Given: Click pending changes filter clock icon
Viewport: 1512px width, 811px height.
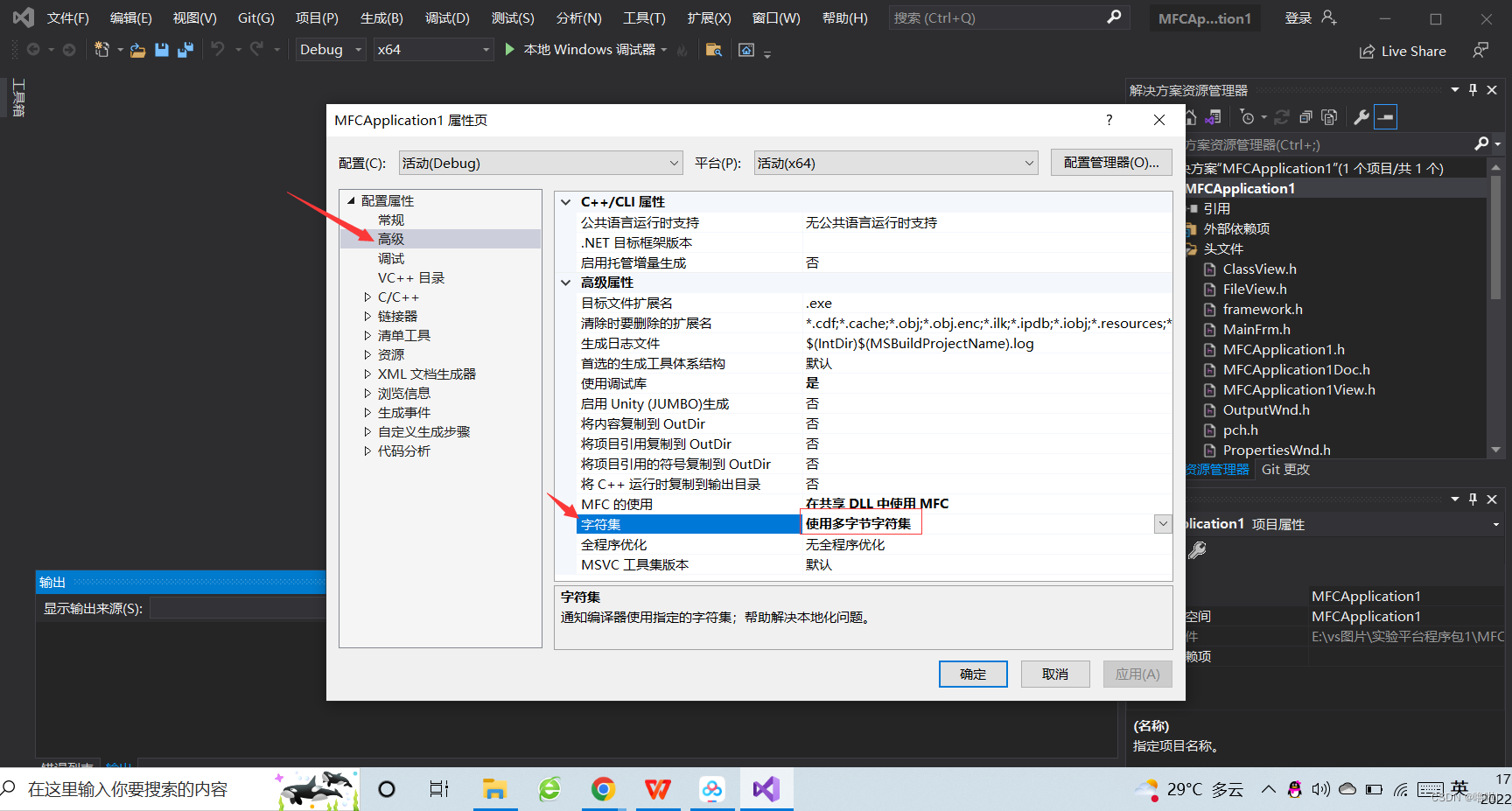Looking at the screenshot, I should pyautogui.click(x=1248, y=117).
